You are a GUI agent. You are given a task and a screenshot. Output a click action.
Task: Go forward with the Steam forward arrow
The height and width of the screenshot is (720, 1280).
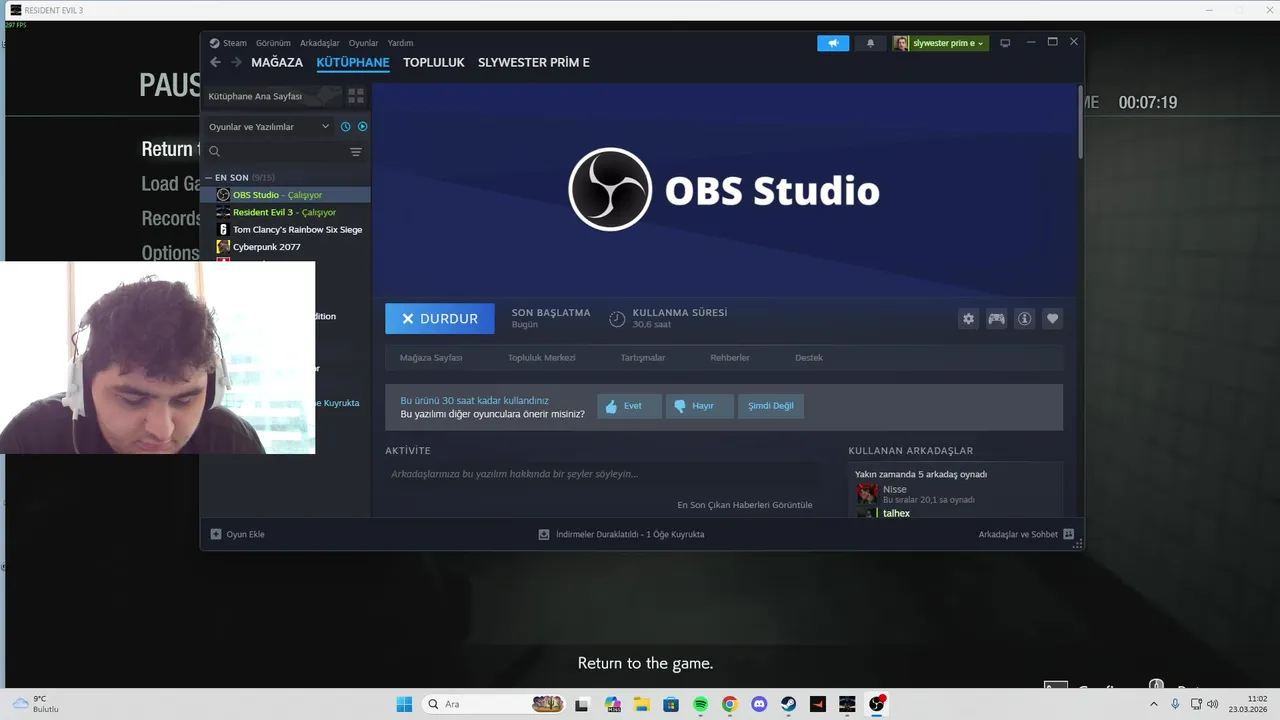pyautogui.click(x=236, y=62)
